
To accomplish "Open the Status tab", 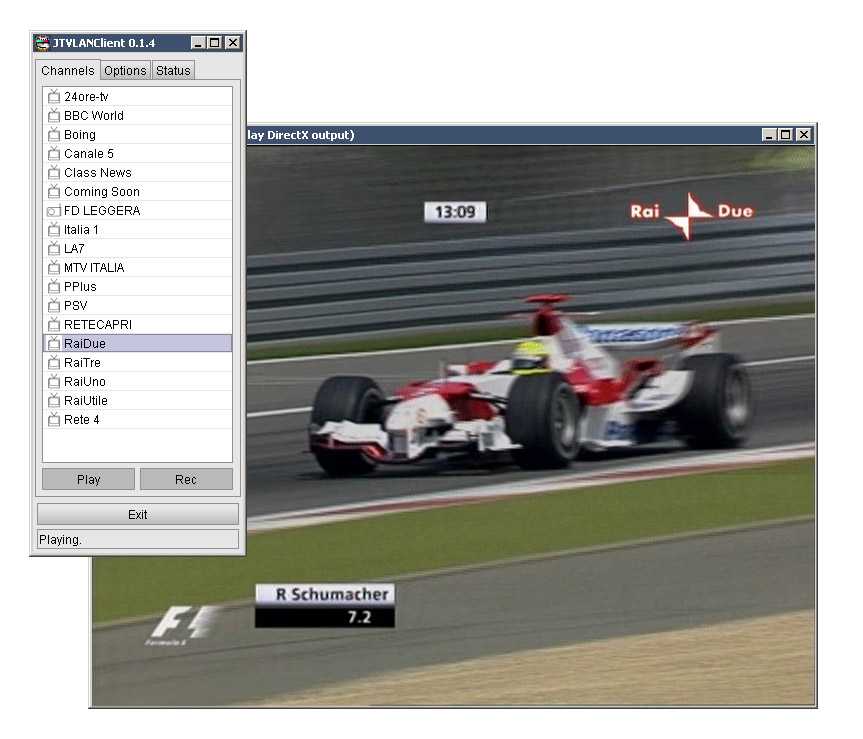I will tap(173, 70).
